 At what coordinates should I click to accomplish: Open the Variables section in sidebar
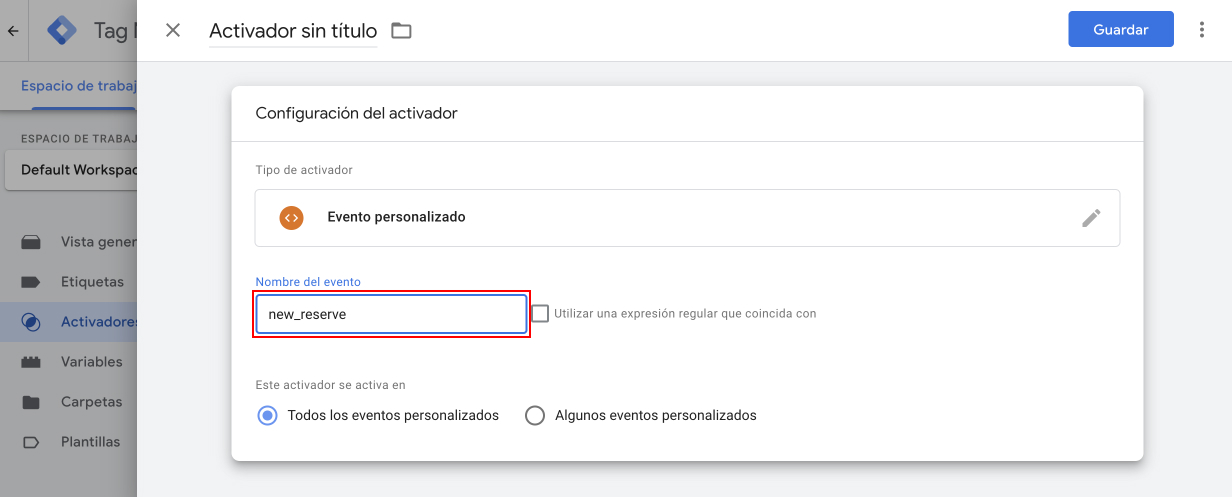[x=91, y=362]
